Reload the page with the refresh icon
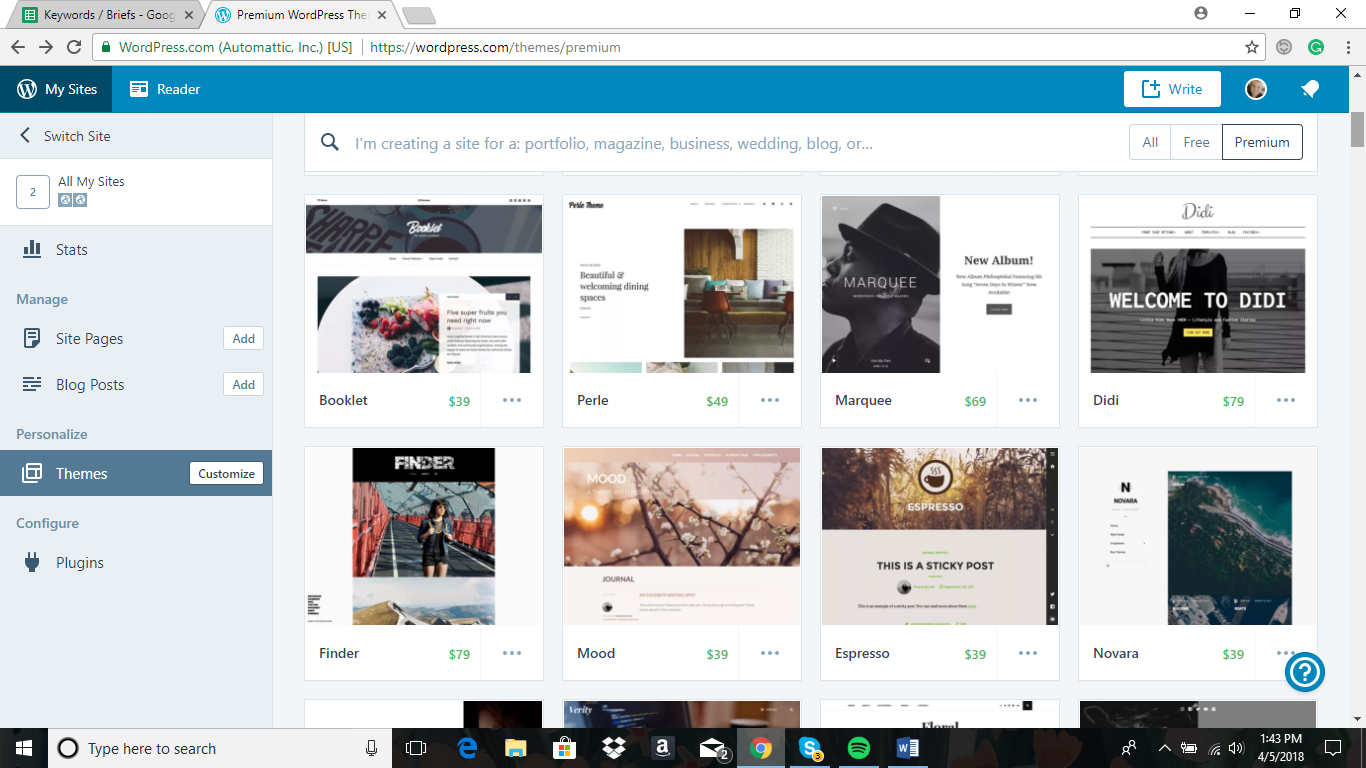 tap(74, 47)
